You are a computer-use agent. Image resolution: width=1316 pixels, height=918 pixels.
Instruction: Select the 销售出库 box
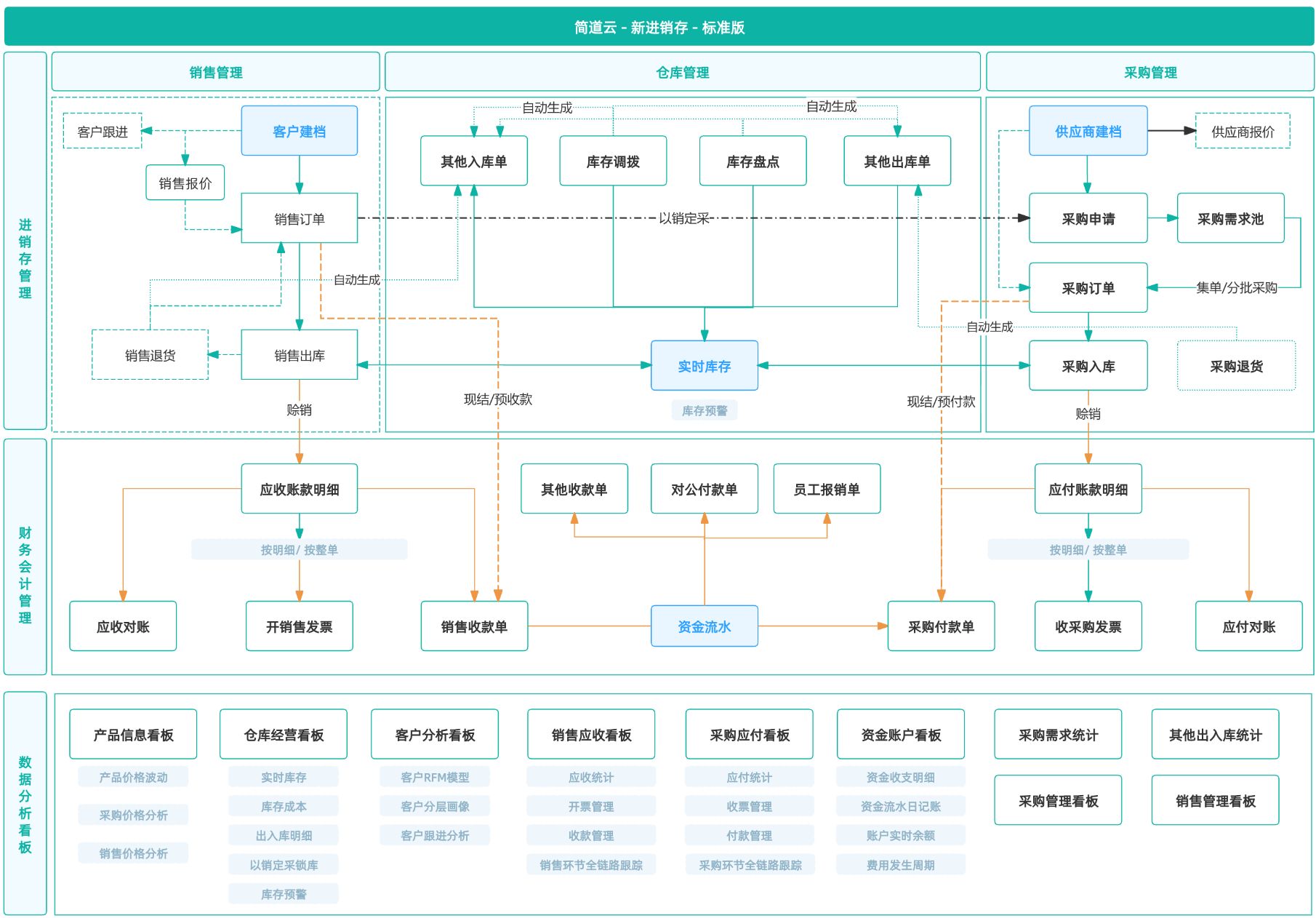coord(299,355)
